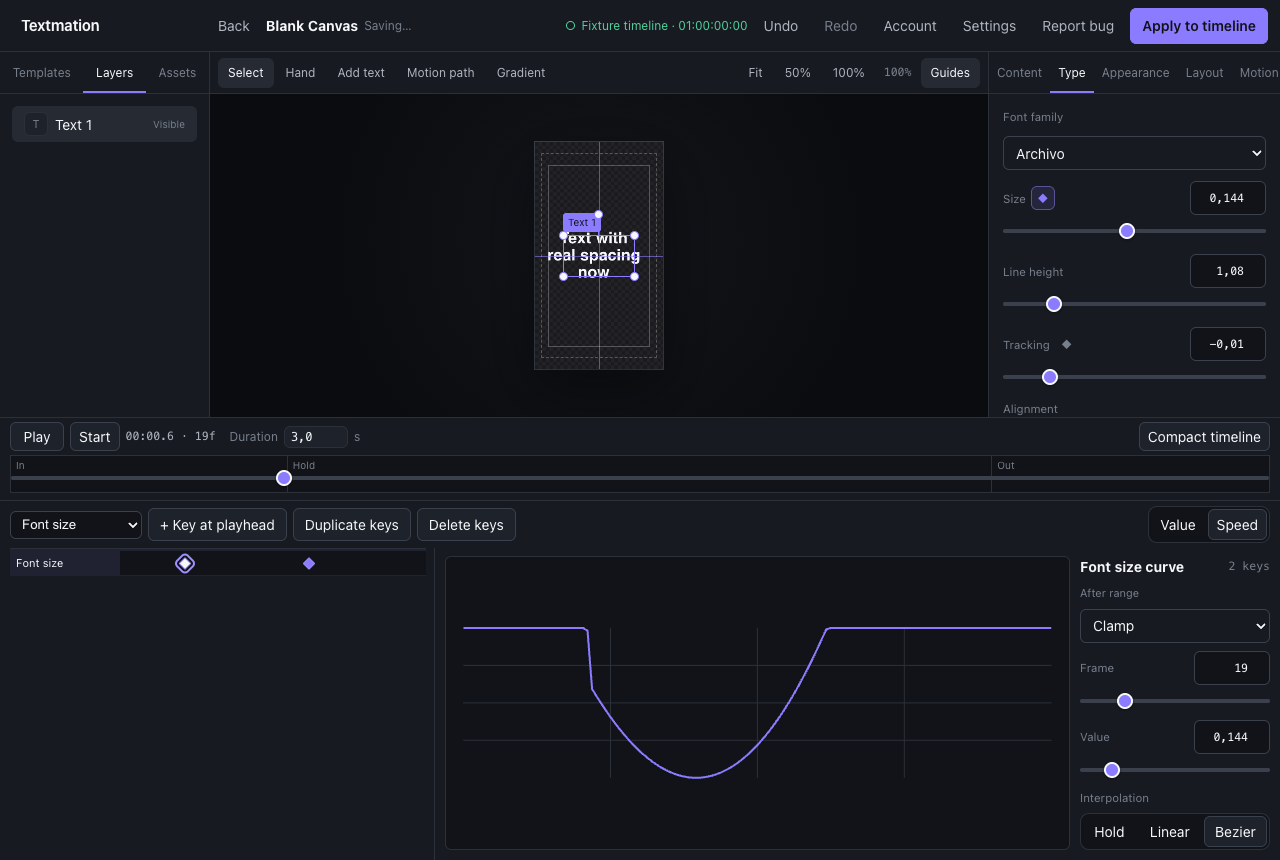Click Duplicate keys
The height and width of the screenshot is (860, 1280).
pos(352,525)
